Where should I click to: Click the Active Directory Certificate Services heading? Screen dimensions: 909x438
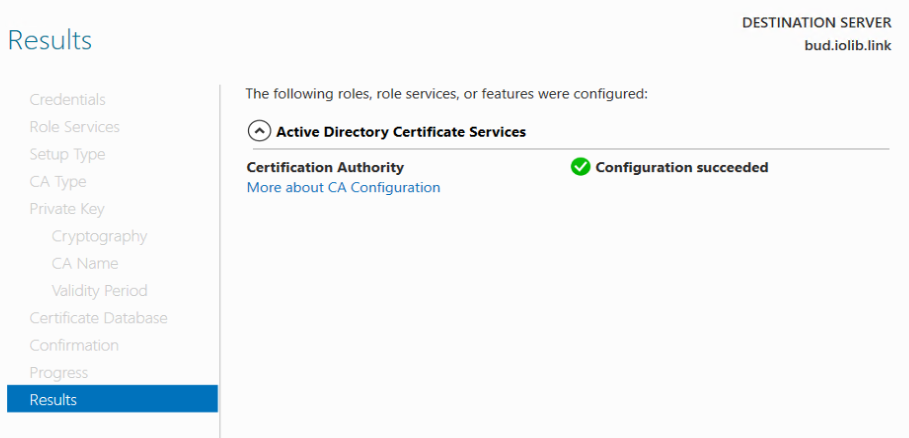pyautogui.click(x=401, y=132)
